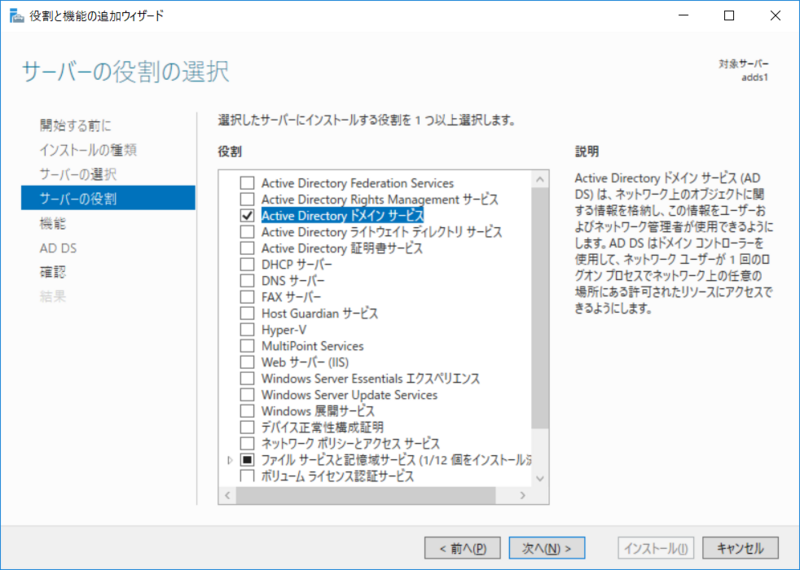
Task: Open the 確認 step
Action: pyautogui.click(x=53, y=272)
